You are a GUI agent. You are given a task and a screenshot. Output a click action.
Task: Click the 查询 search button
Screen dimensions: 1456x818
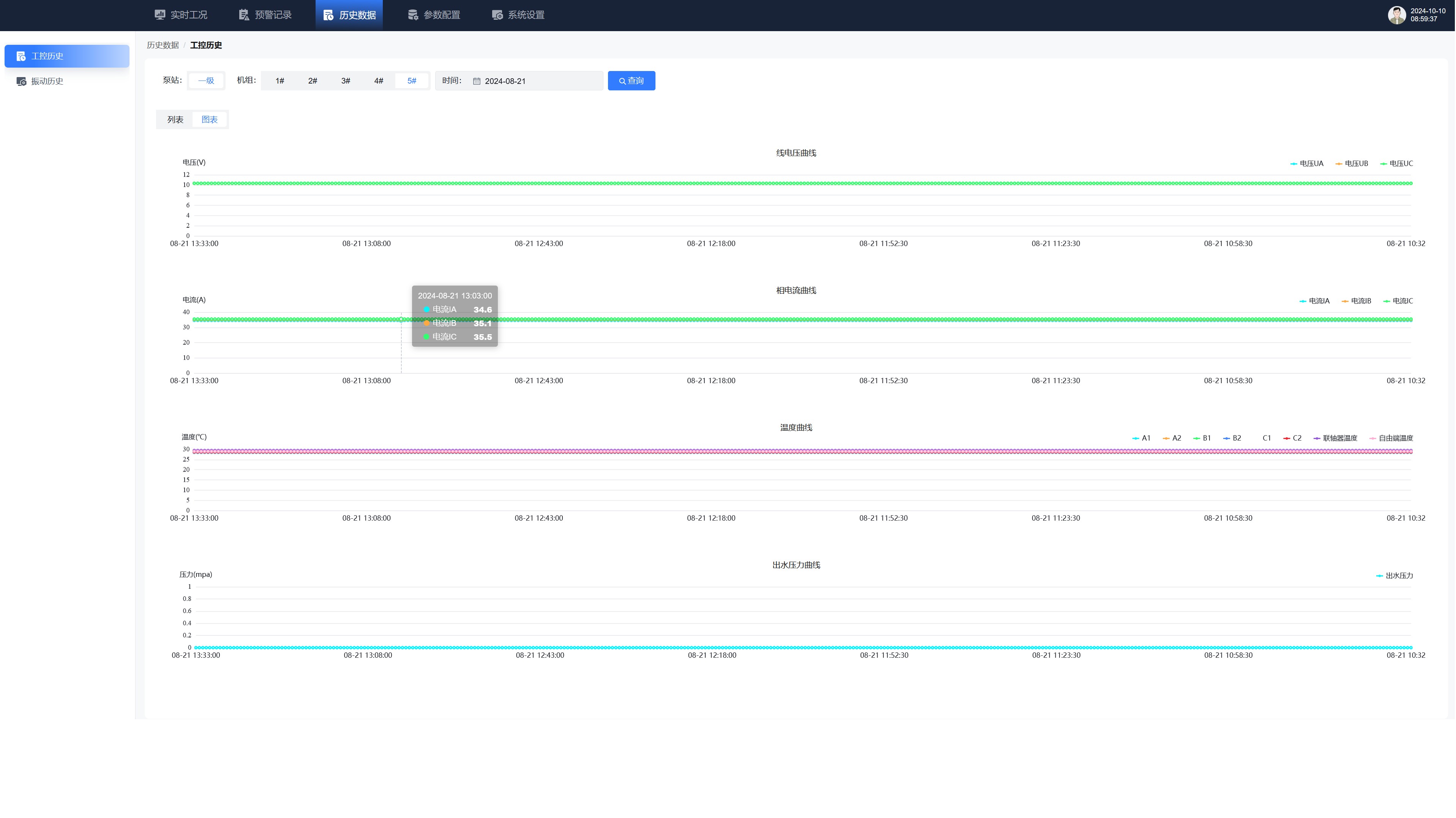(x=631, y=81)
